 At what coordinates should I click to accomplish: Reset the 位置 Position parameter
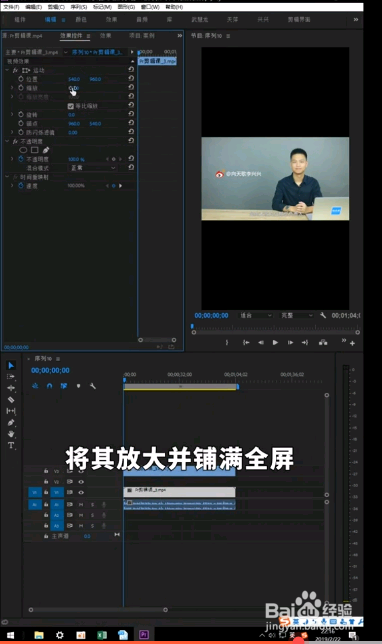coord(131,78)
